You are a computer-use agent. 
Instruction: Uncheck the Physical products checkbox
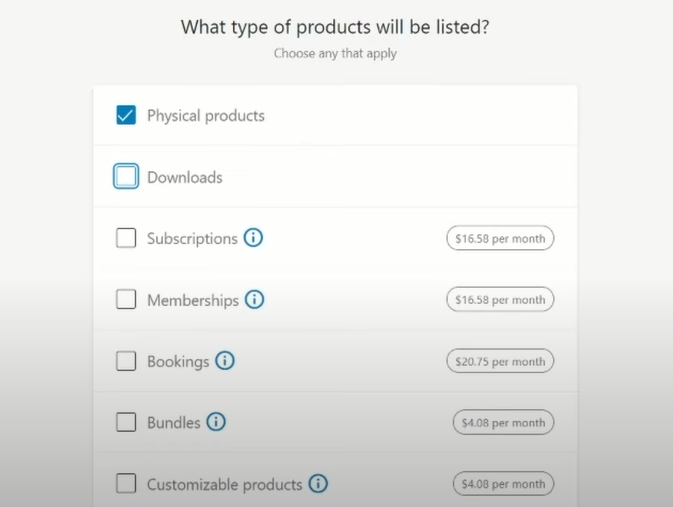(x=126, y=115)
